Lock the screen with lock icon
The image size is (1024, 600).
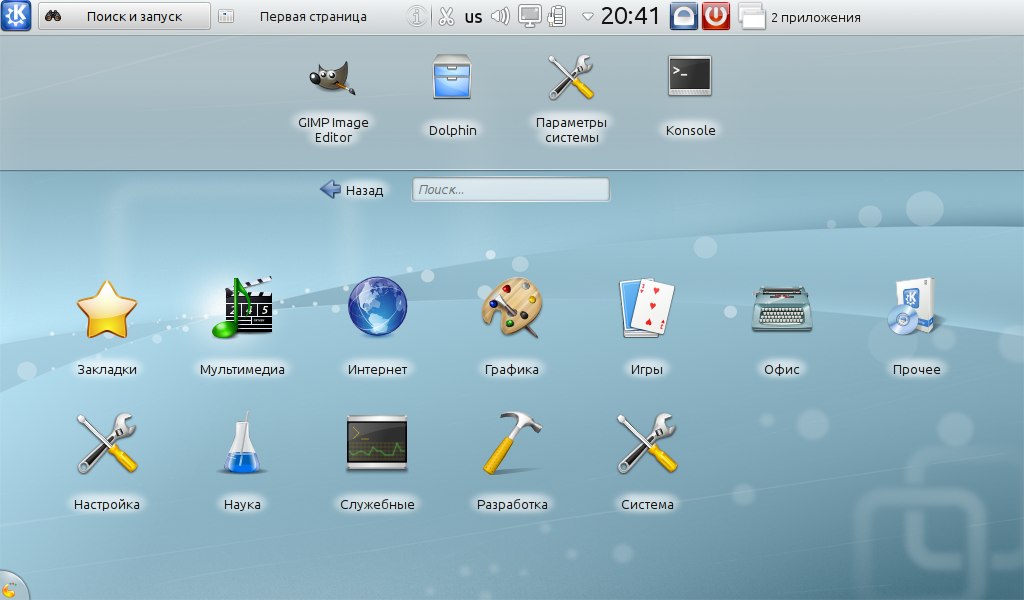pyautogui.click(x=684, y=16)
